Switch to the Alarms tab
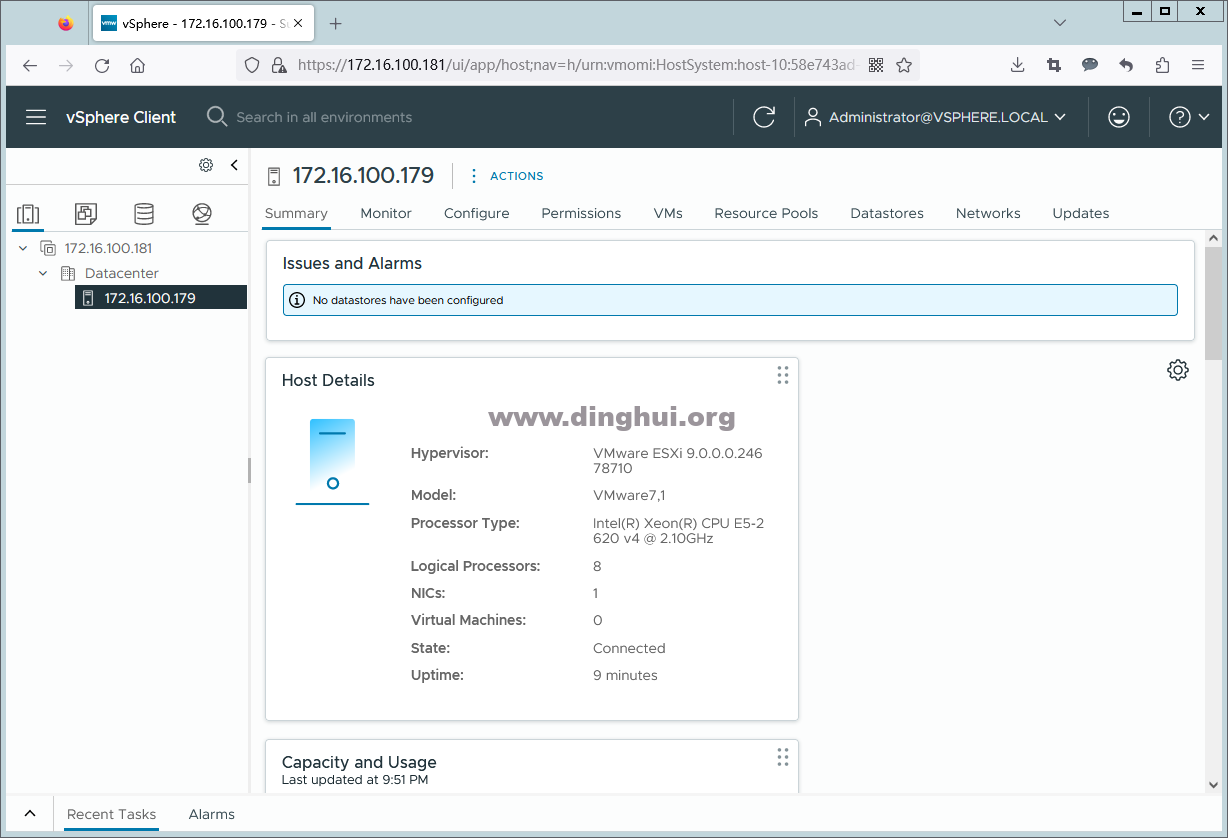Viewport: 1228px width, 838px height. coord(212,814)
